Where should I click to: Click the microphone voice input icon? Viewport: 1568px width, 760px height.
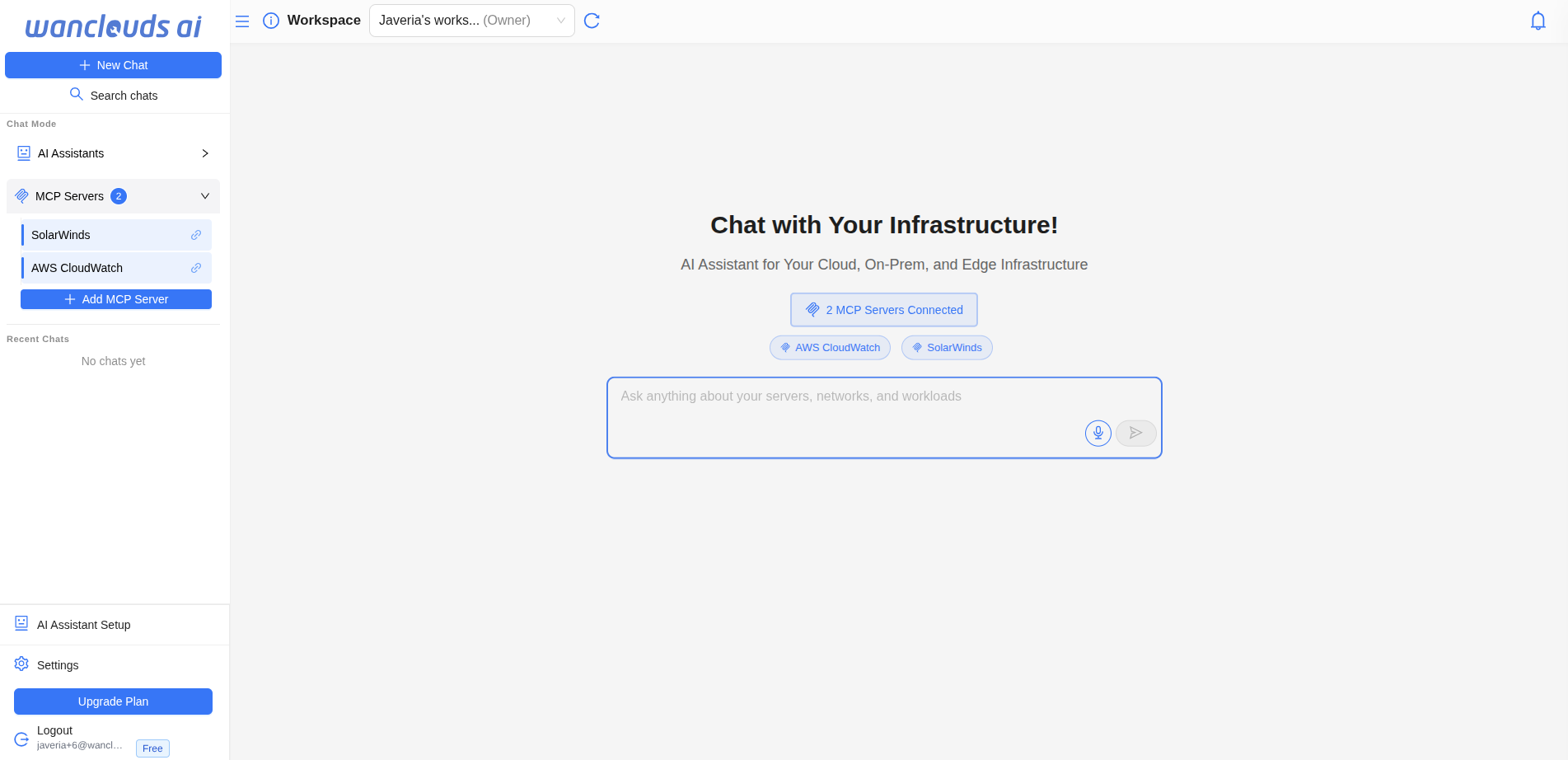pyautogui.click(x=1098, y=433)
